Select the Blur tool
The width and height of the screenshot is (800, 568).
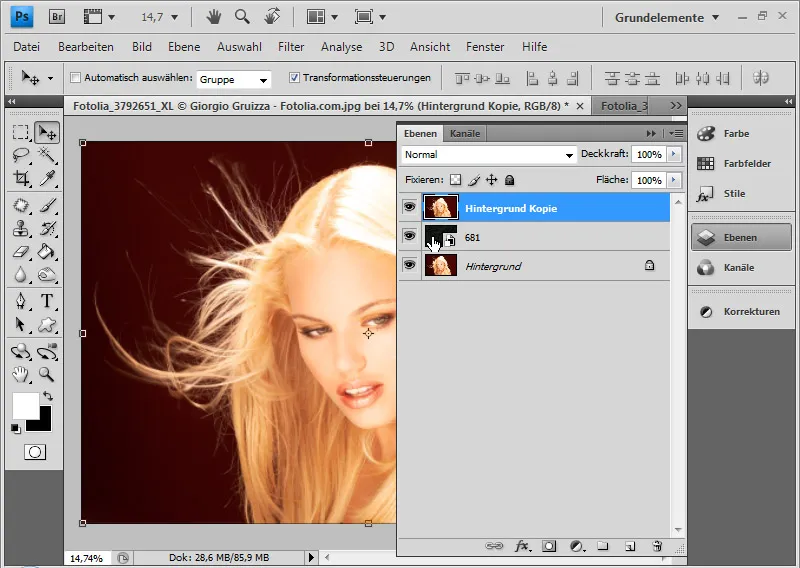20,275
